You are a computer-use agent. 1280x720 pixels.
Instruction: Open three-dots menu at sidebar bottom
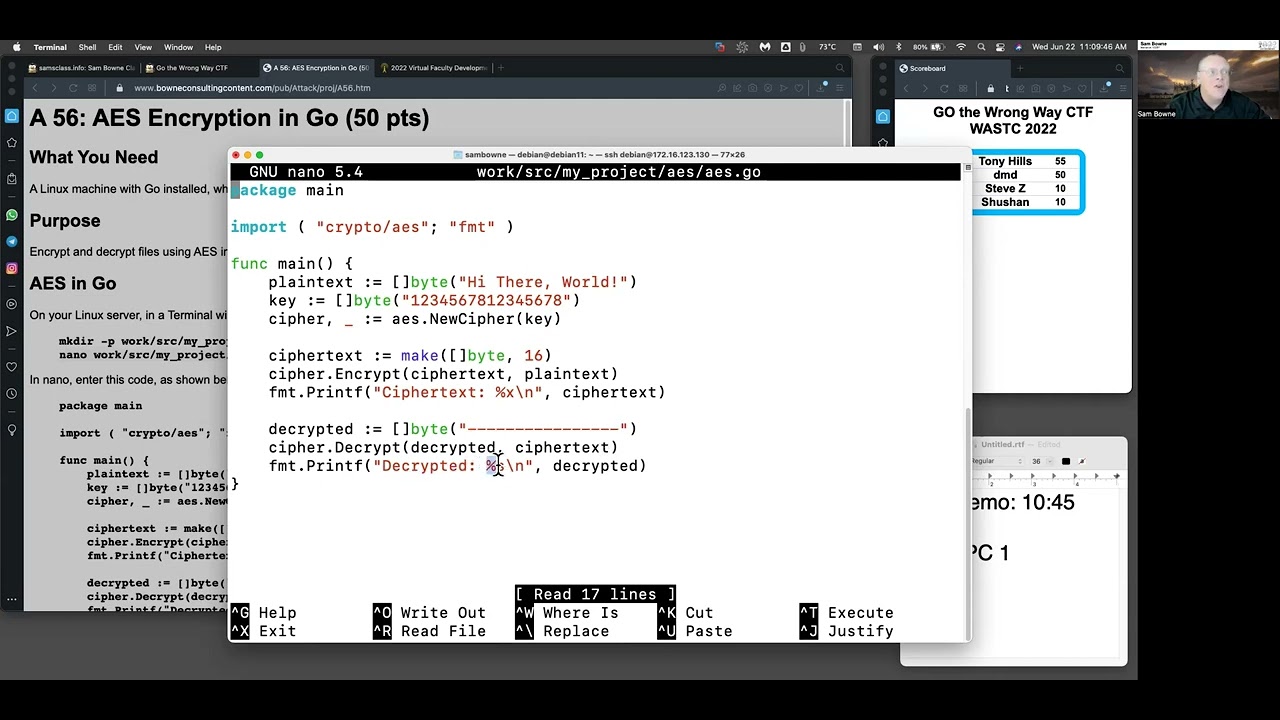[x=12, y=600]
